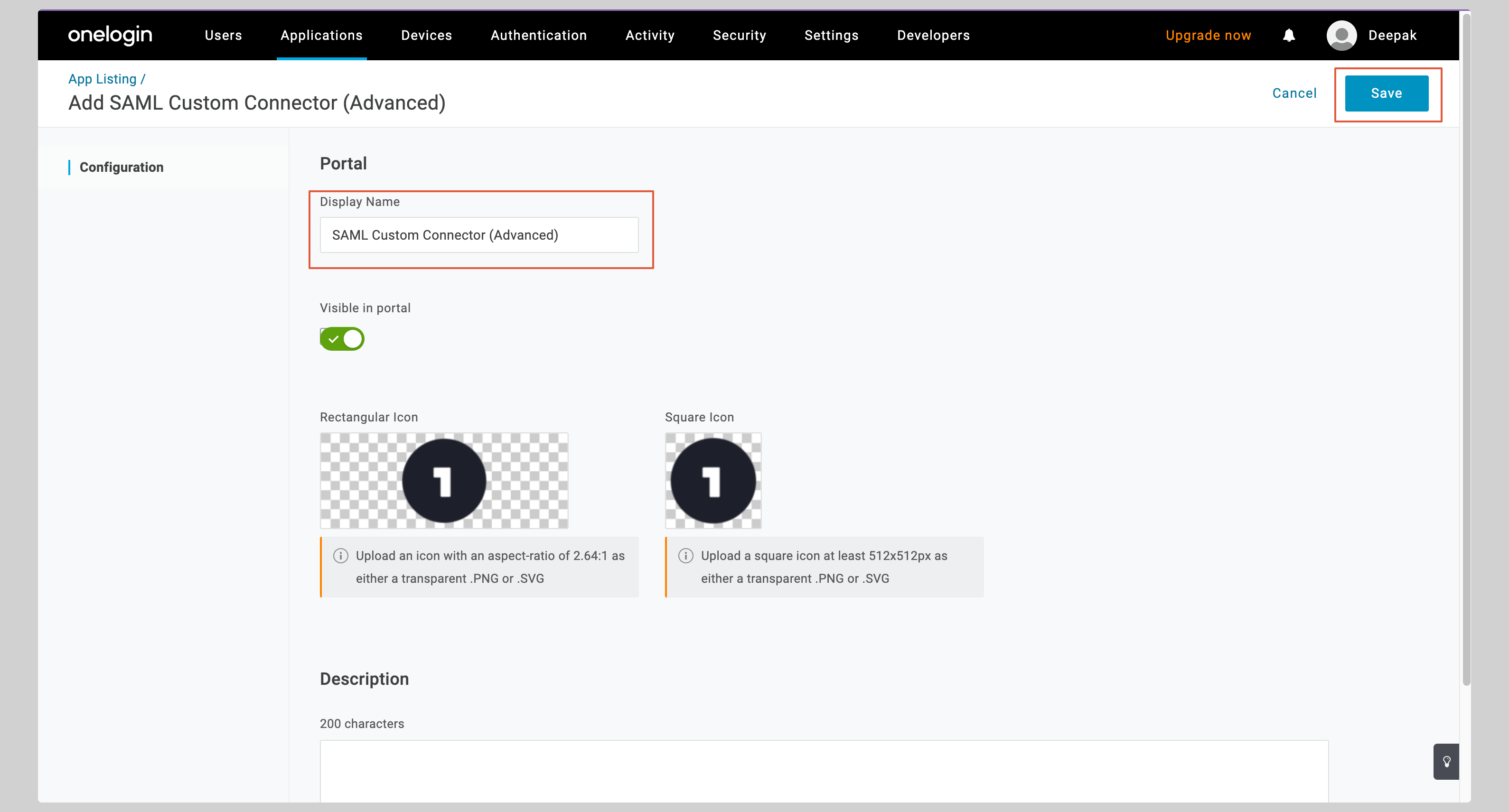Click the Display Name input field
The height and width of the screenshot is (812, 1509).
tap(478, 235)
